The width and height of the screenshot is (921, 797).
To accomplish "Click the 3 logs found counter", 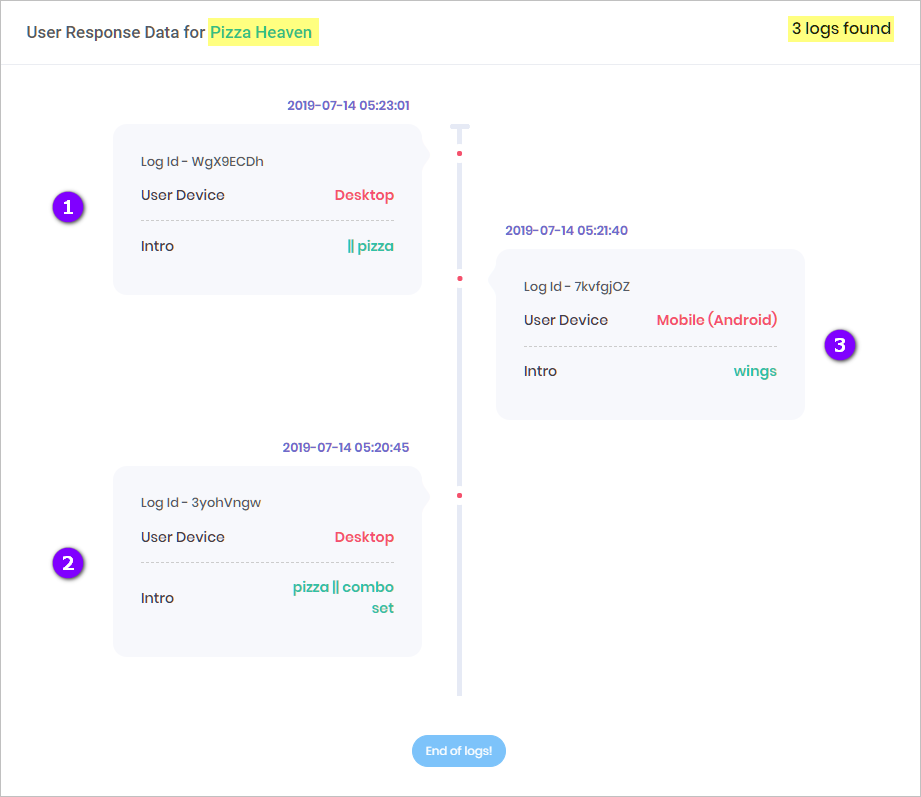I will pos(841,29).
